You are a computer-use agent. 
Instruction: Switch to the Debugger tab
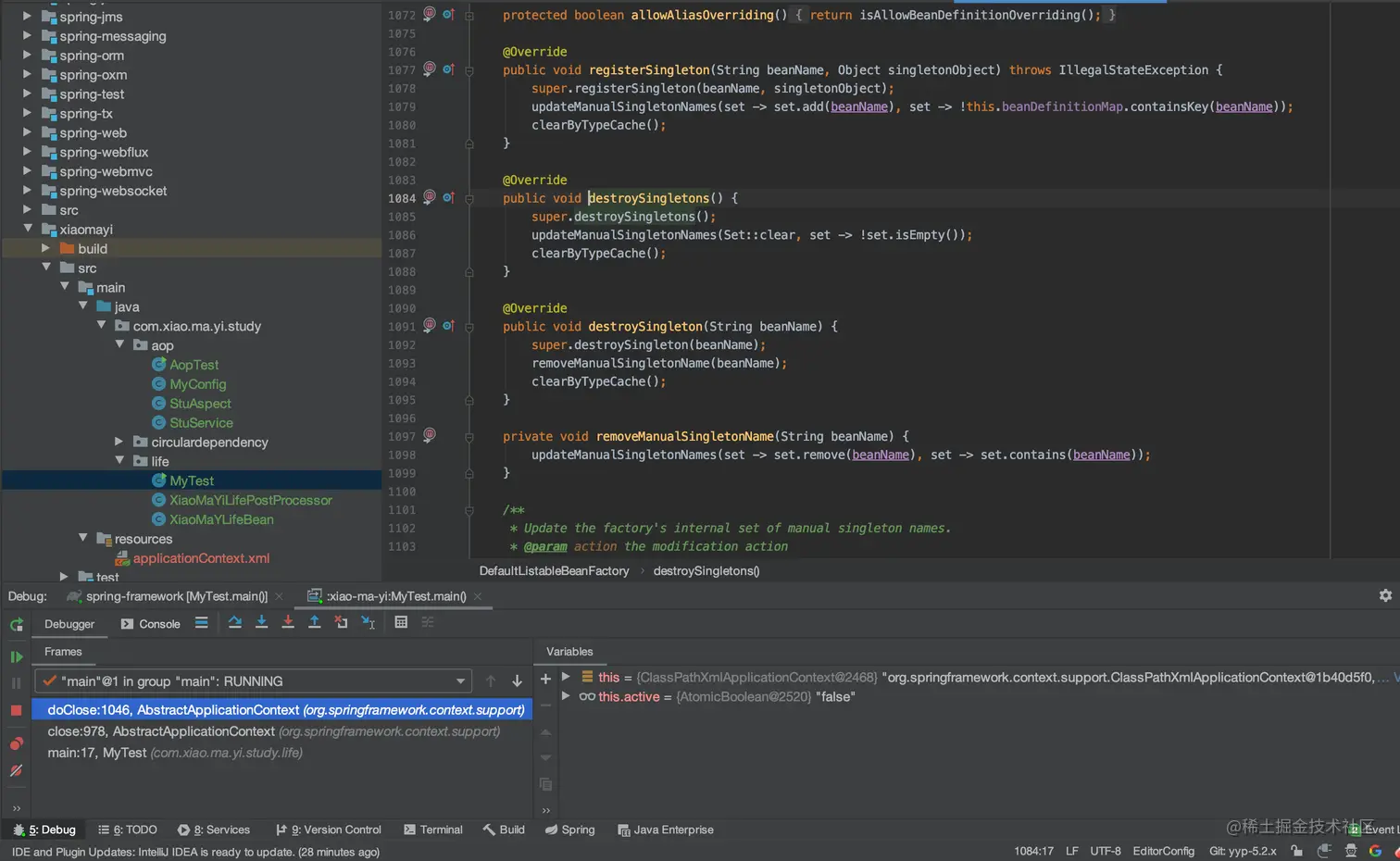69,624
